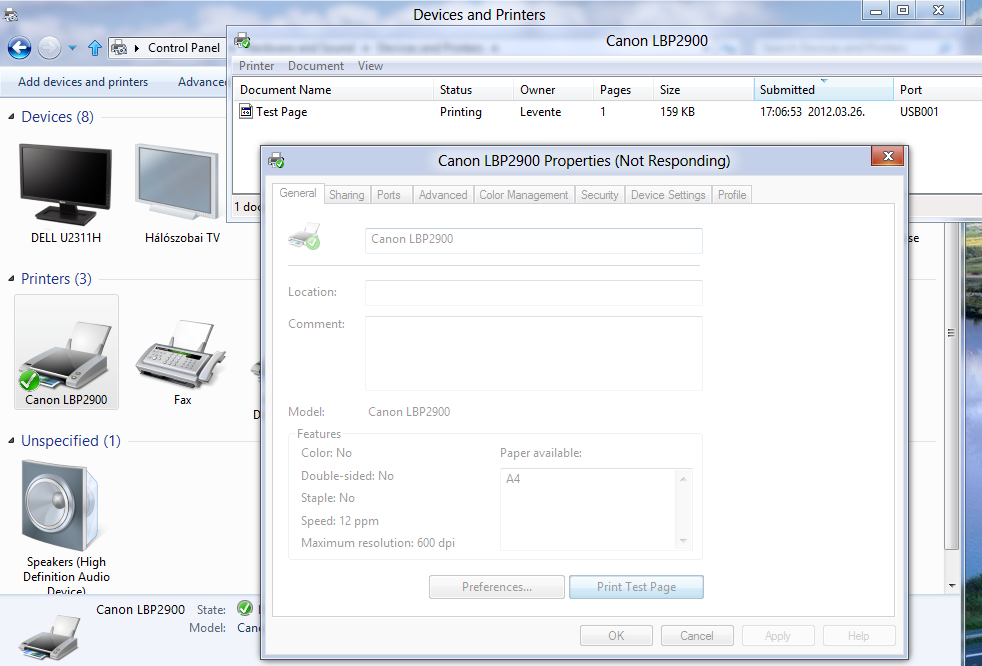Click the Forward navigation arrow

(49, 48)
